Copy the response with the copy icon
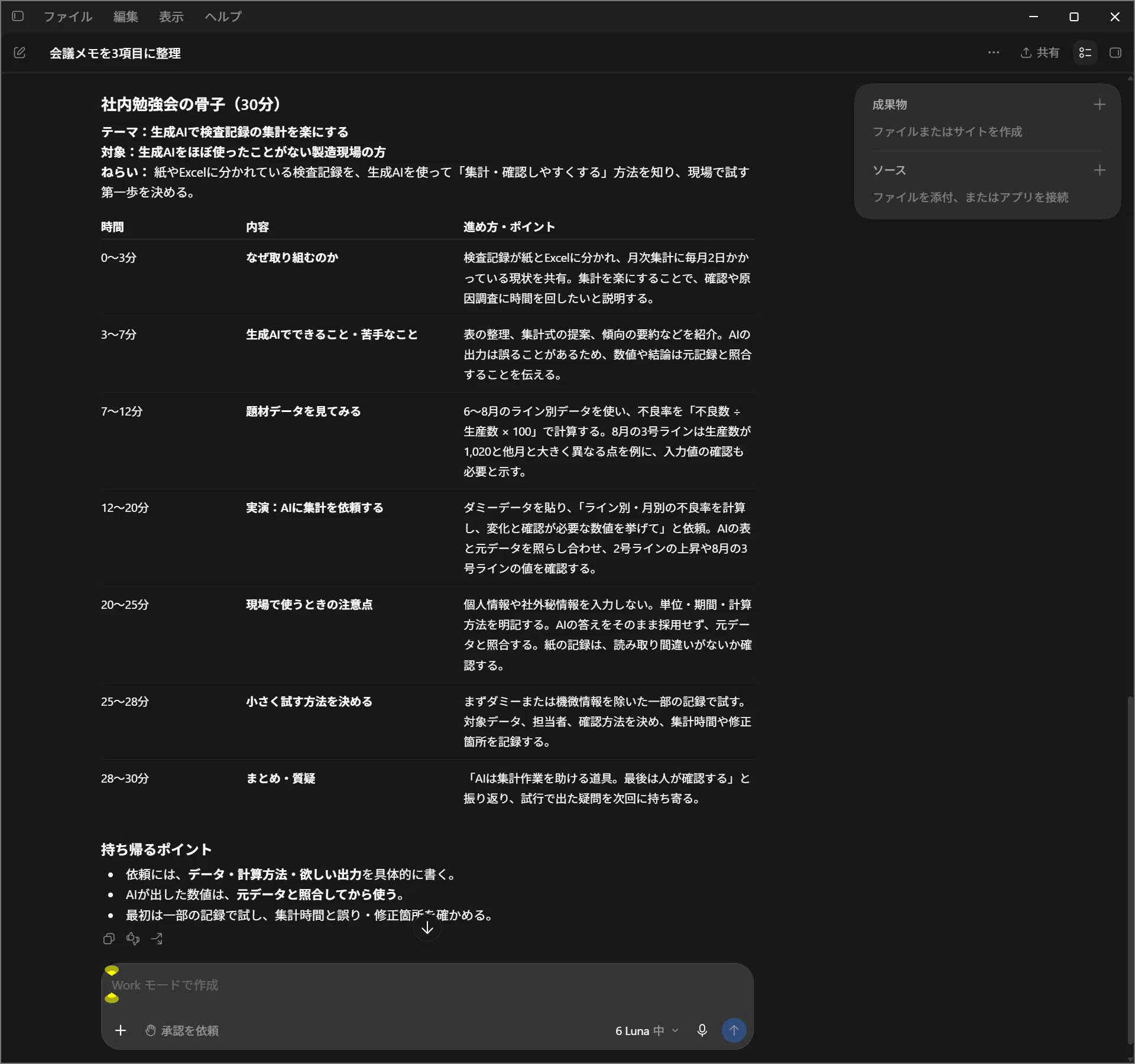 pos(109,939)
